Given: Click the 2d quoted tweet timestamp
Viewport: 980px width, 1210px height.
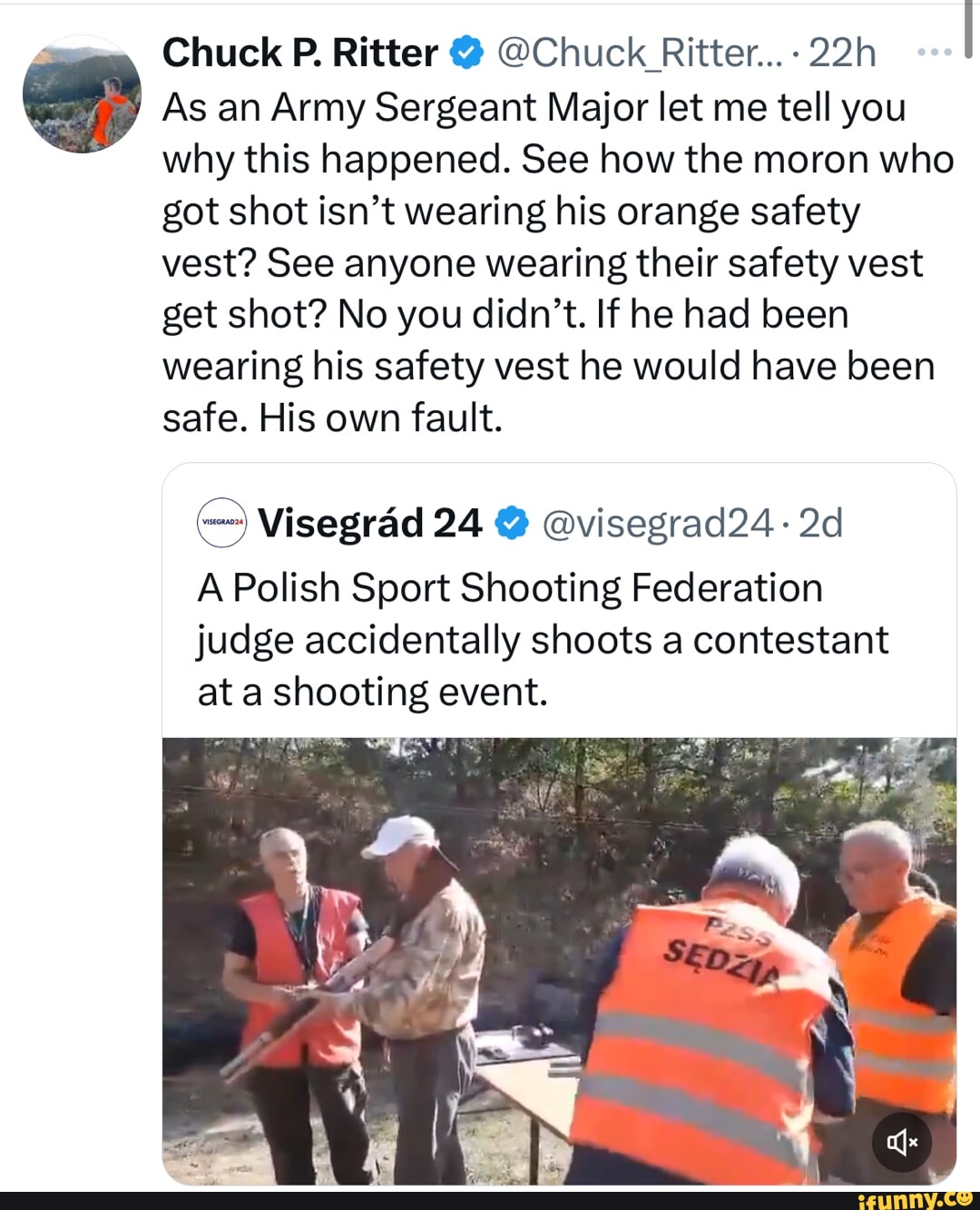Looking at the screenshot, I should pos(820,524).
